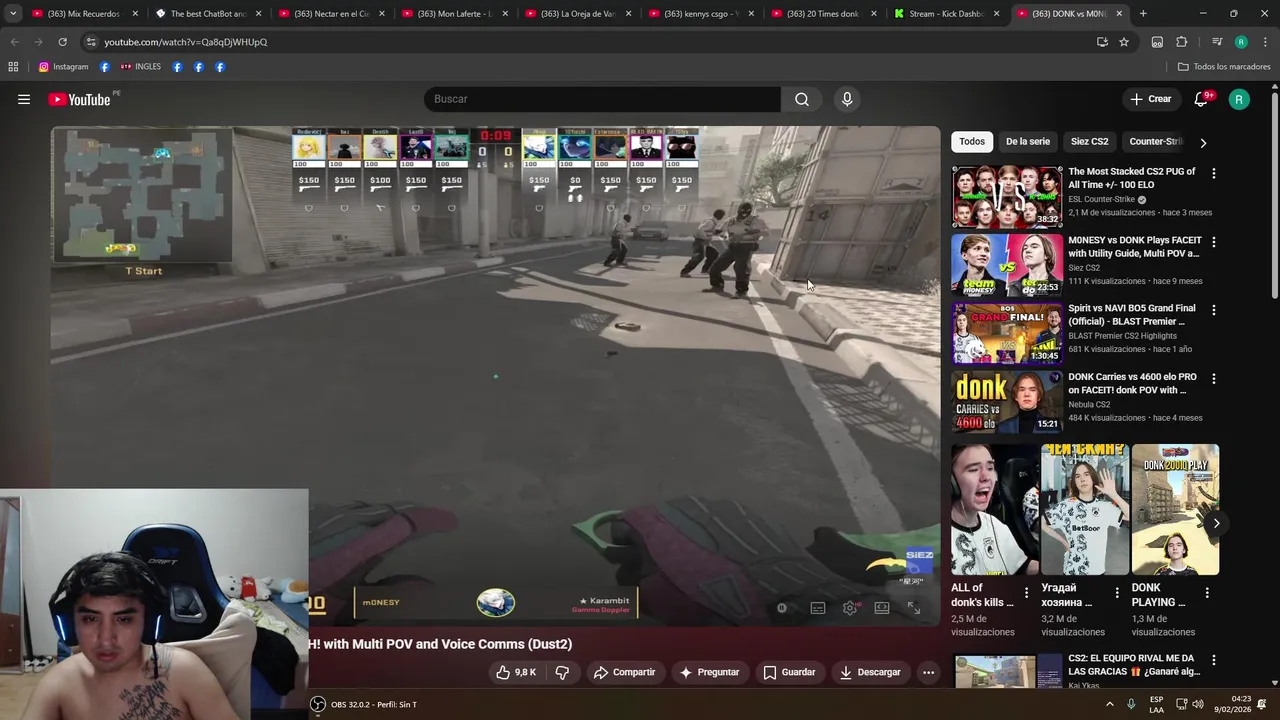Like the video with 9,8 K likes
Screen dimensions: 1280x720
coord(517,672)
